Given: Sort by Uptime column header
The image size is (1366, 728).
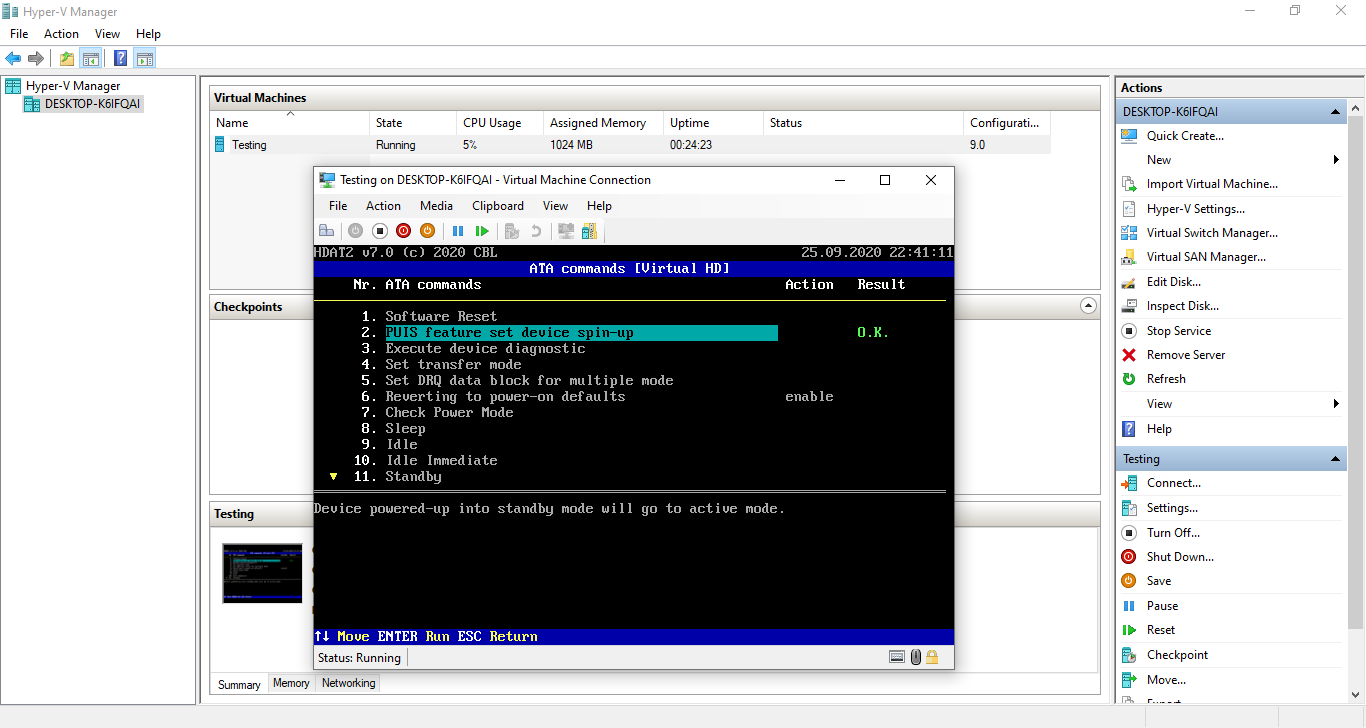Looking at the screenshot, I should [x=713, y=123].
